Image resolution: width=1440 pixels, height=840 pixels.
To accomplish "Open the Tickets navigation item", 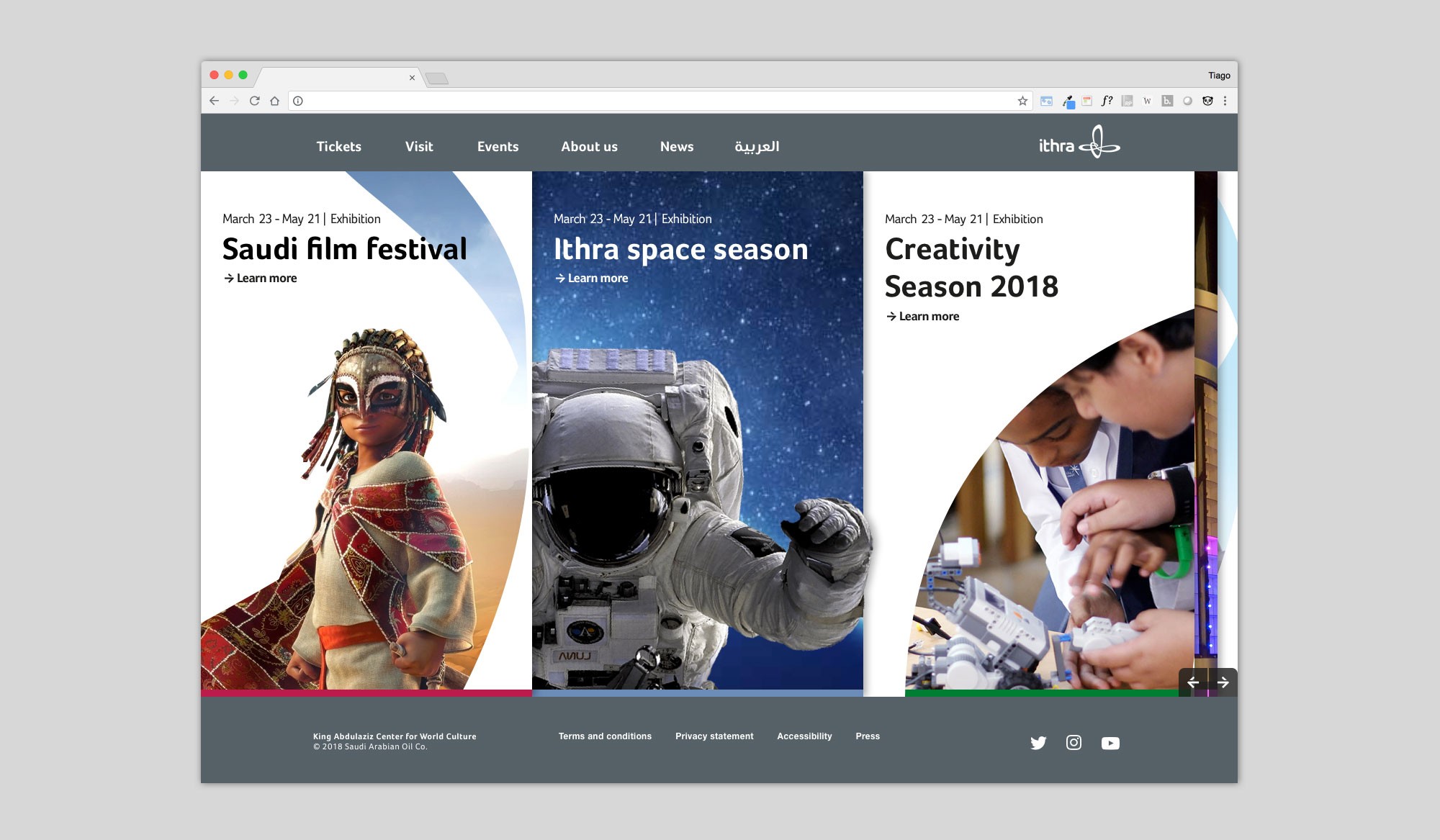I will click(x=338, y=147).
